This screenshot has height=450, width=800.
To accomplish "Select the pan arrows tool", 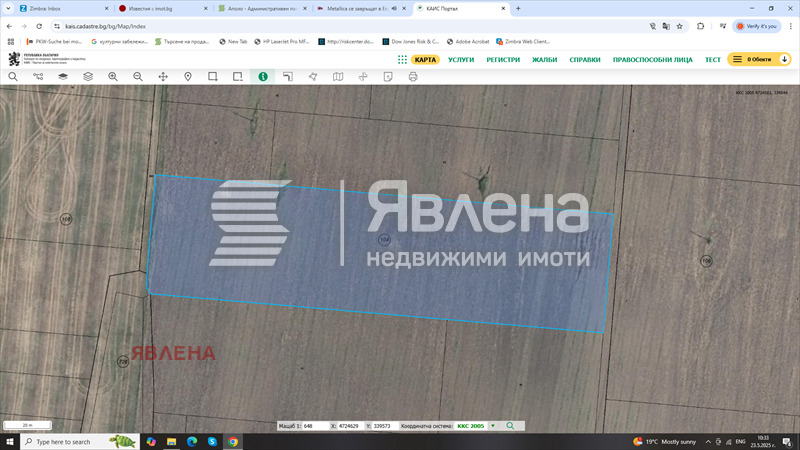I will [x=163, y=76].
